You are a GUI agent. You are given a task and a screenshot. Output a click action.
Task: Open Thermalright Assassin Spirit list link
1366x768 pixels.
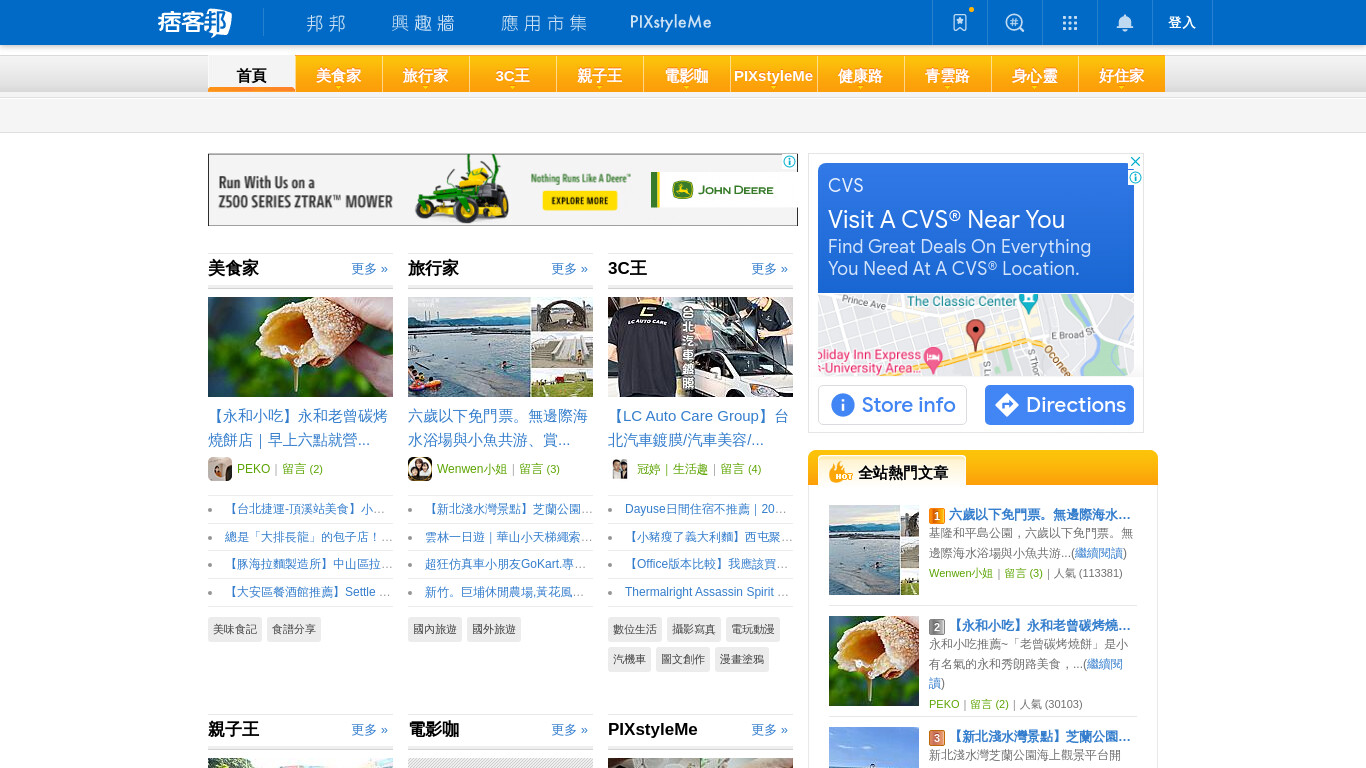coord(709,593)
